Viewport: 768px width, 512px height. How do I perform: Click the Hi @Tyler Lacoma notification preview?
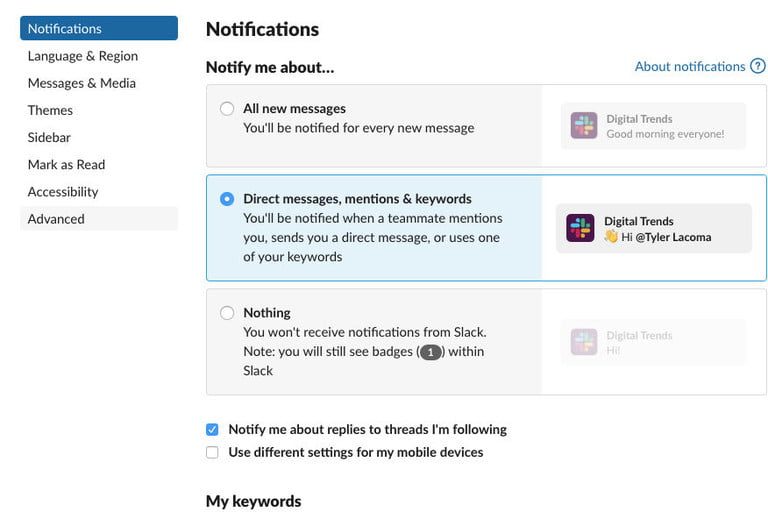[654, 229]
